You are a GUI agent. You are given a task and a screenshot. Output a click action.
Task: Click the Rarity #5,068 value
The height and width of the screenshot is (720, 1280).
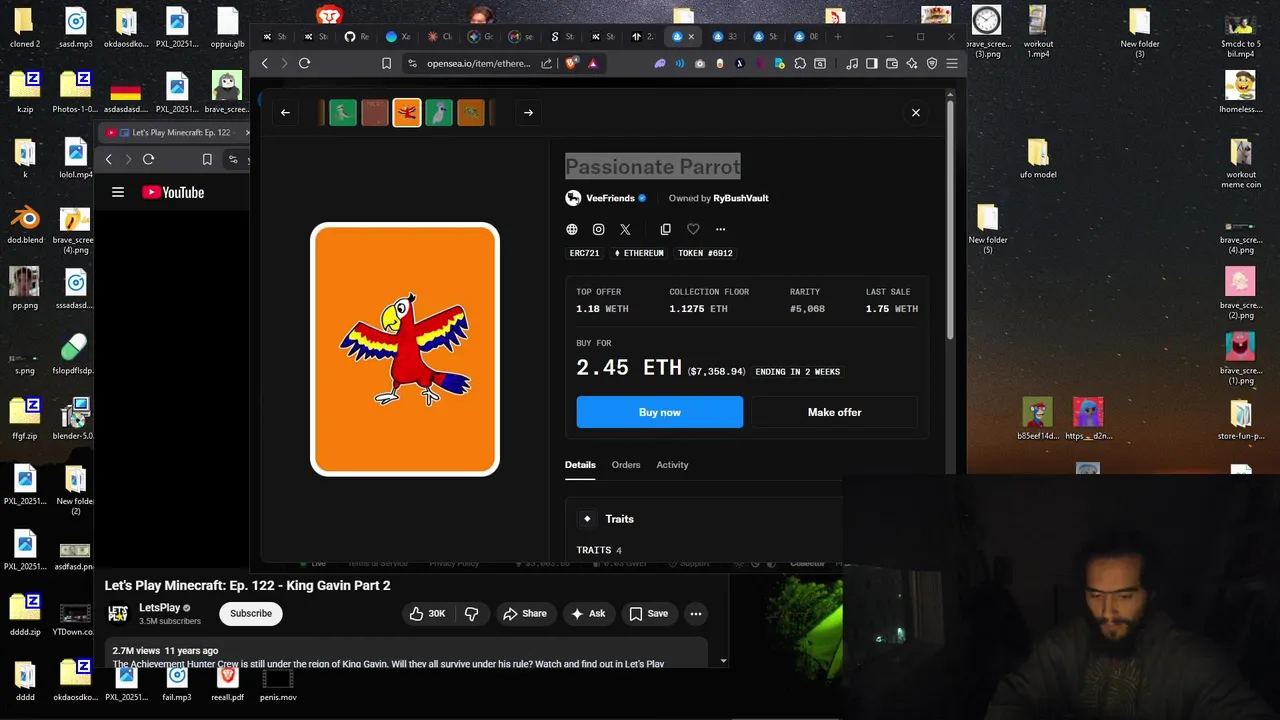click(x=807, y=309)
